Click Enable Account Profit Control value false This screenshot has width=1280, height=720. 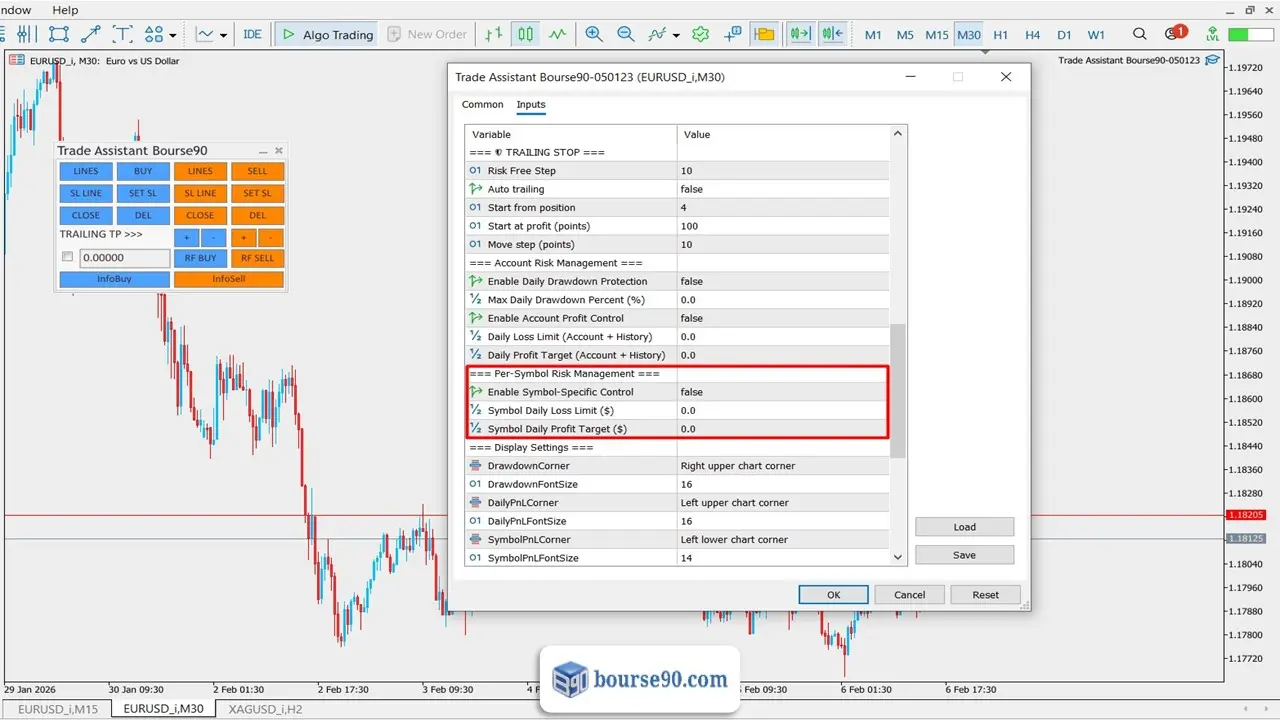pos(782,318)
